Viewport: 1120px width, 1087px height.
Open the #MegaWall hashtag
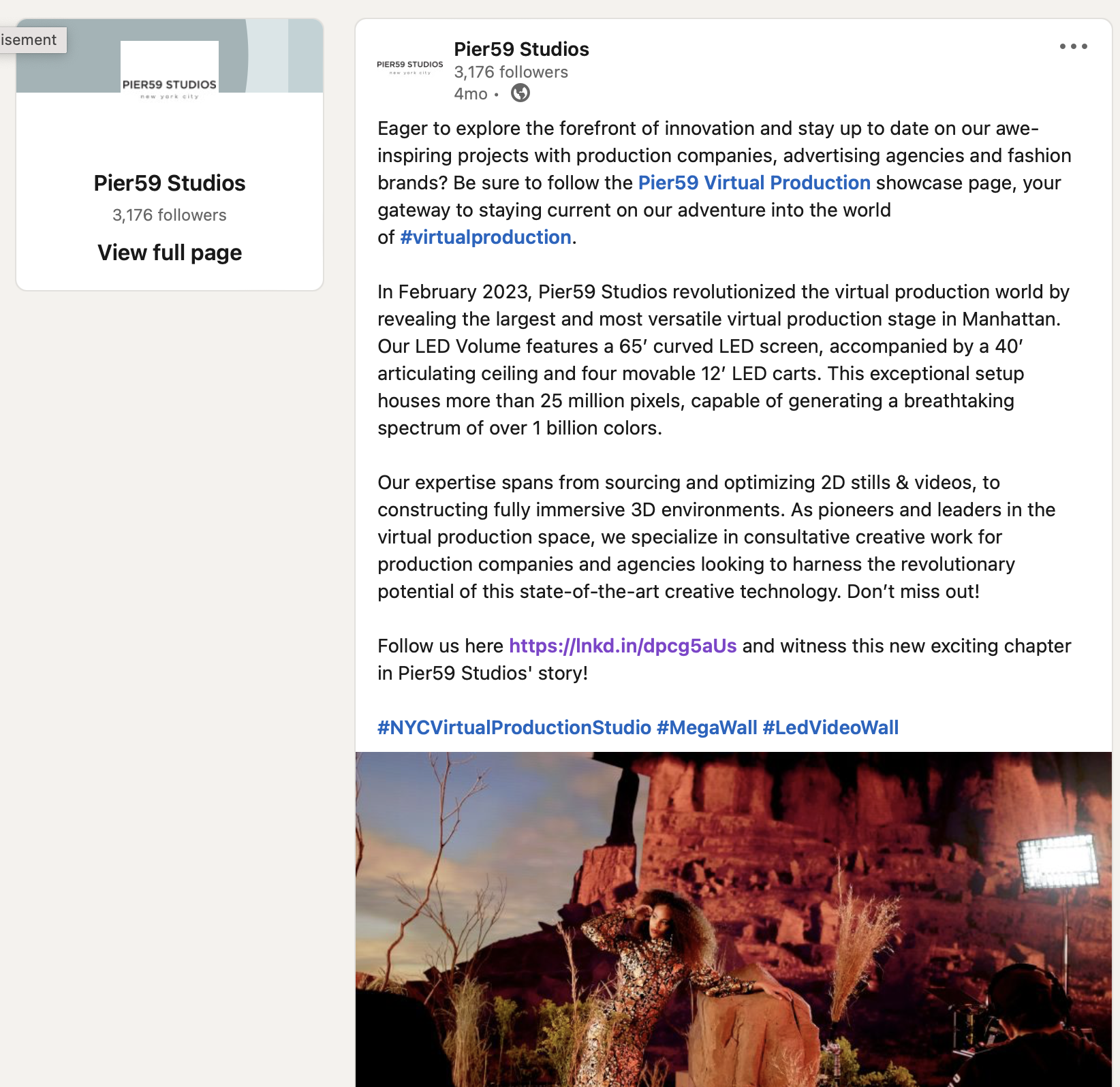click(707, 727)
